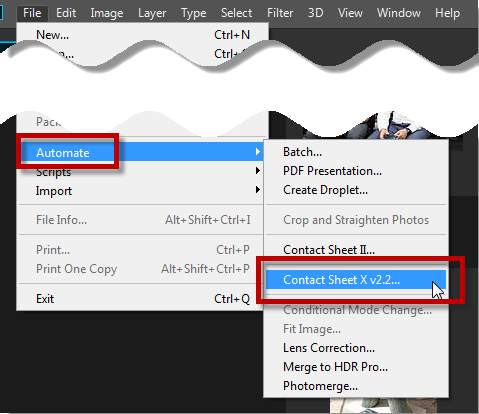Open the Filter menu

280,13
